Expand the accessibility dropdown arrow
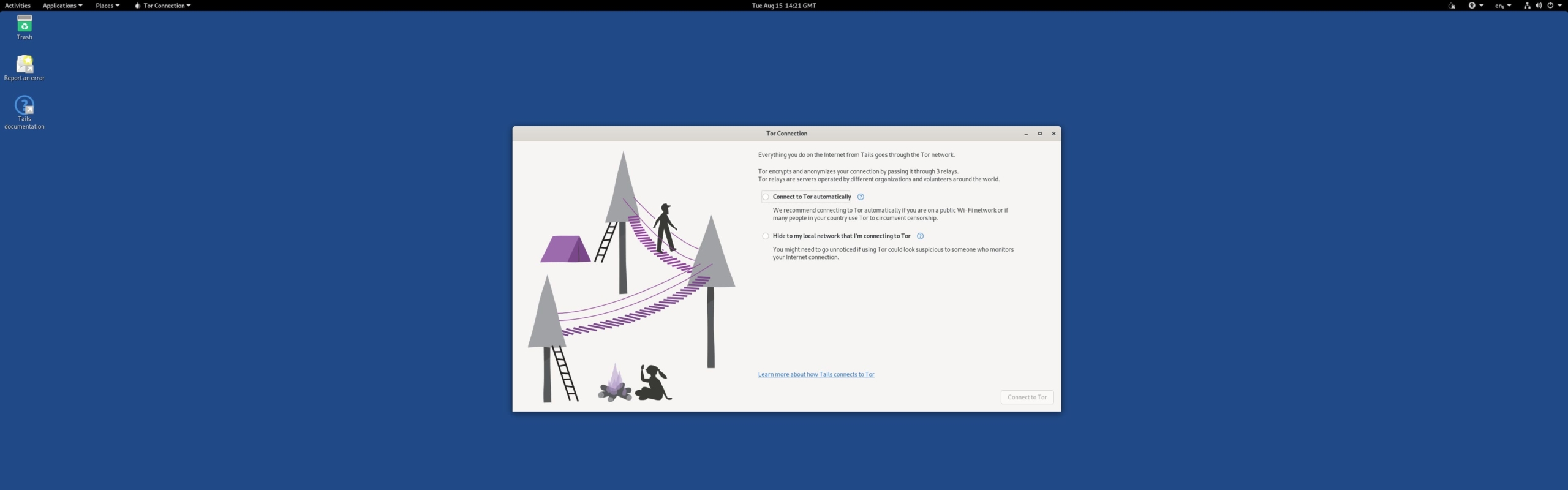 [x=1482, y=6]
